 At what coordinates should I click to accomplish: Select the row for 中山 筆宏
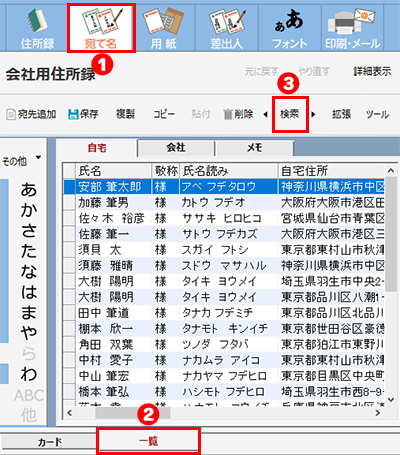pyautogui.click(x=224, y=376)
